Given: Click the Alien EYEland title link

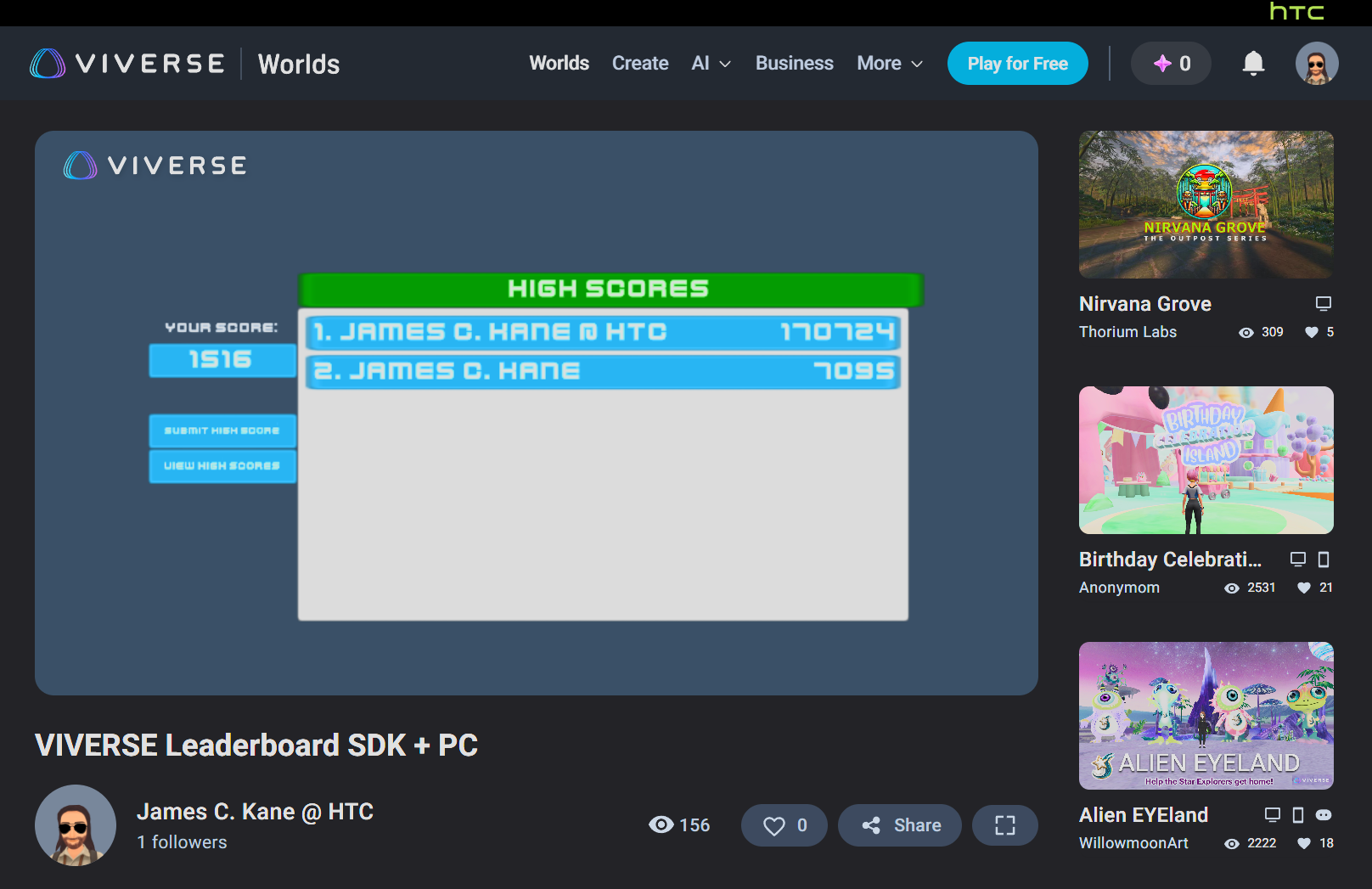Looking at the screenshot, I should 1143,815.
